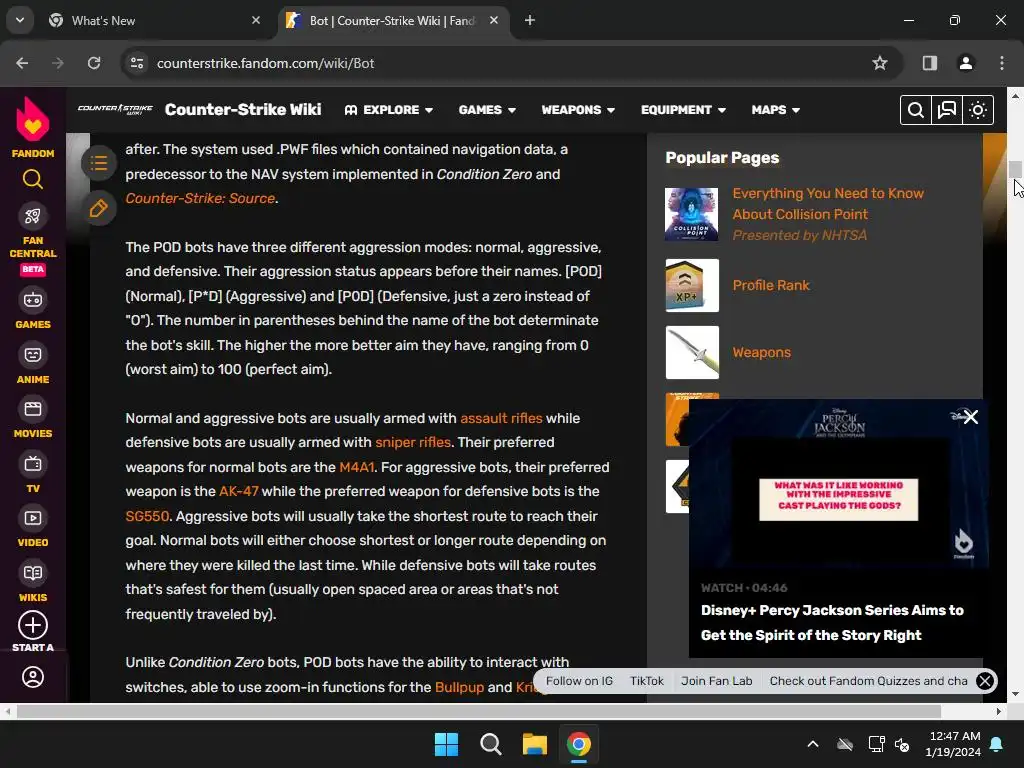Open the Bullpup article link

459,688
